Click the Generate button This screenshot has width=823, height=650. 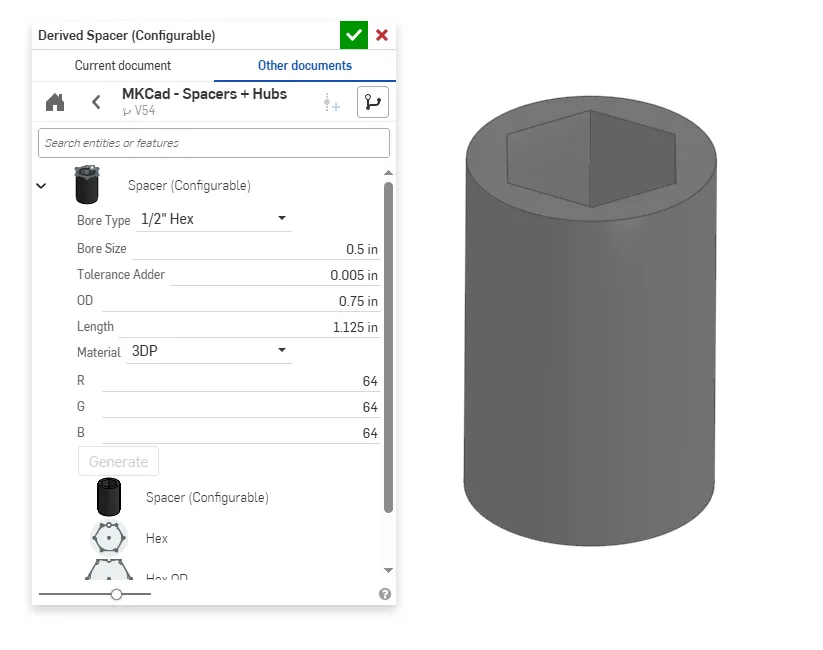click(x=118, y=461)
